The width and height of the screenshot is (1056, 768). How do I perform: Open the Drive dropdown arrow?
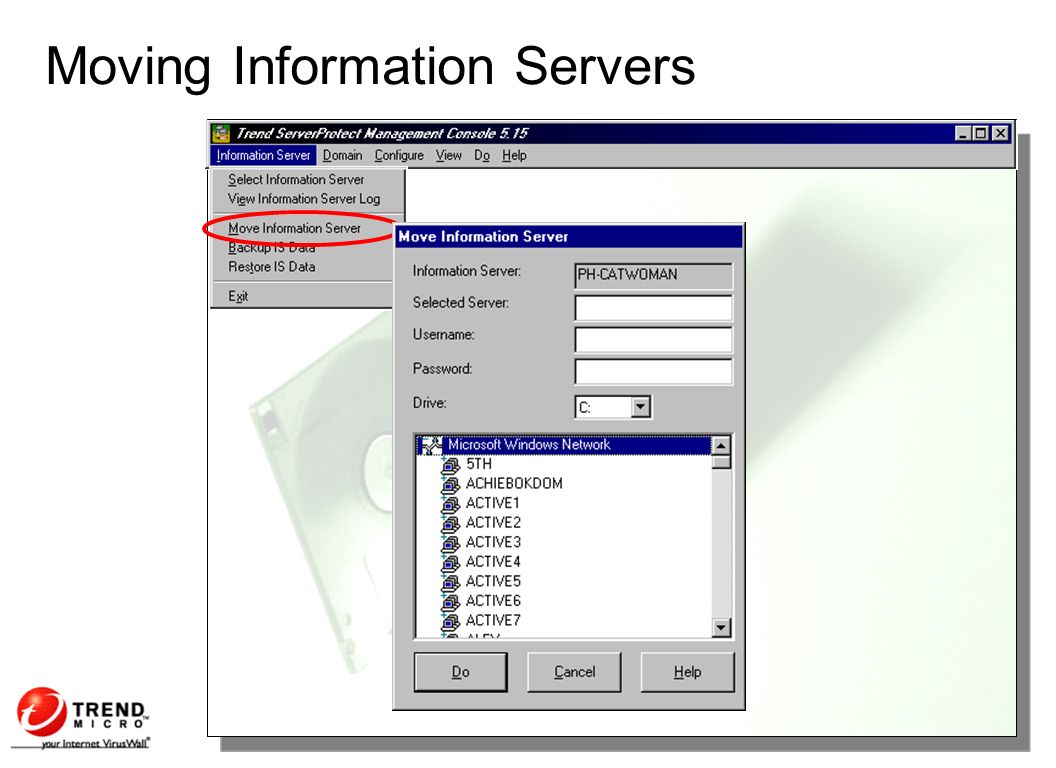pos(640,407)
